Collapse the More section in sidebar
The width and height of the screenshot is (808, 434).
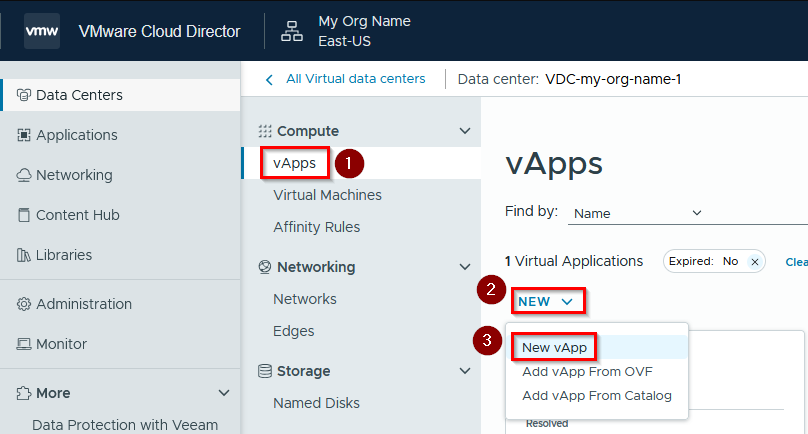[x=224, y=393]
